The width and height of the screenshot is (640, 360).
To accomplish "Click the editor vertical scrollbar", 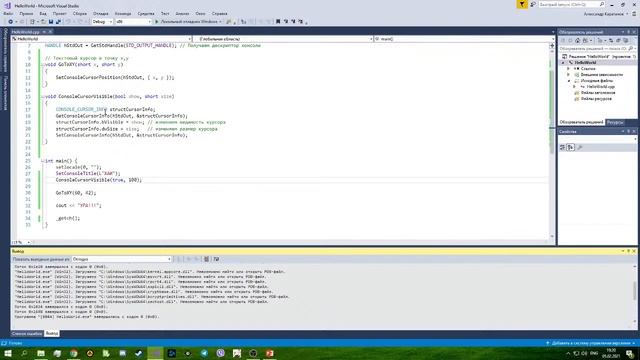I will pyautogui.click(x=552, y=141).
